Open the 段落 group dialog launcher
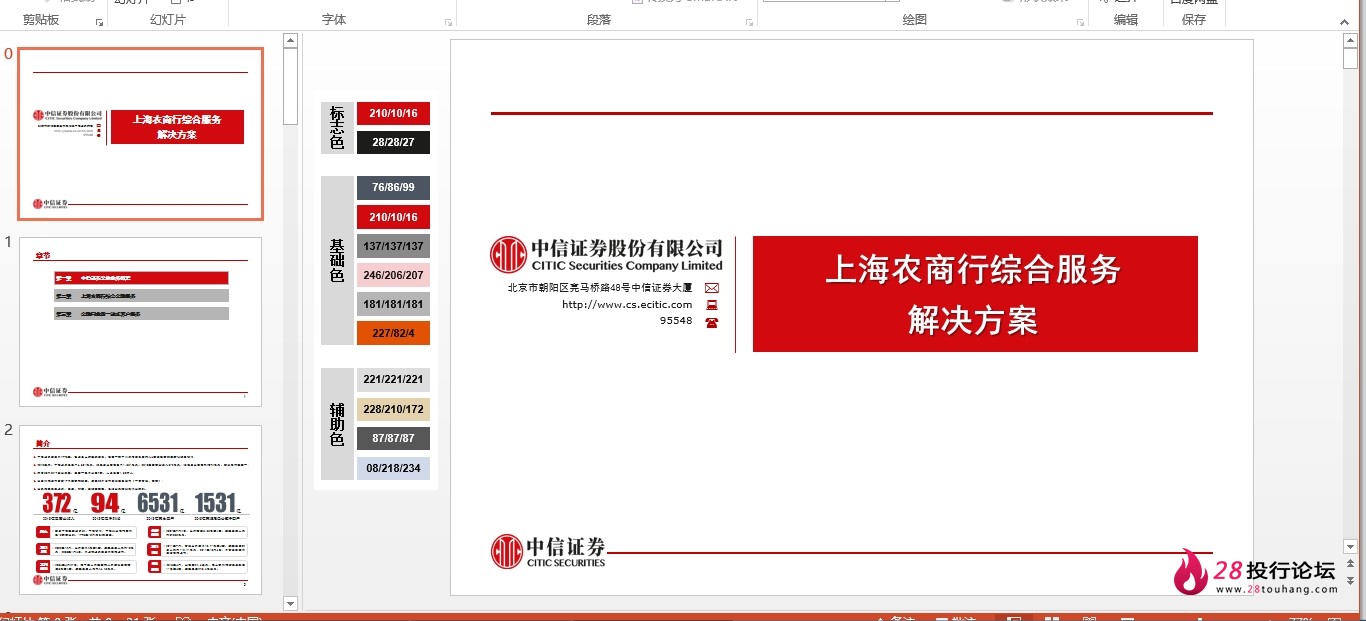Screen dimensions: 1366x621 pos(749,22)
